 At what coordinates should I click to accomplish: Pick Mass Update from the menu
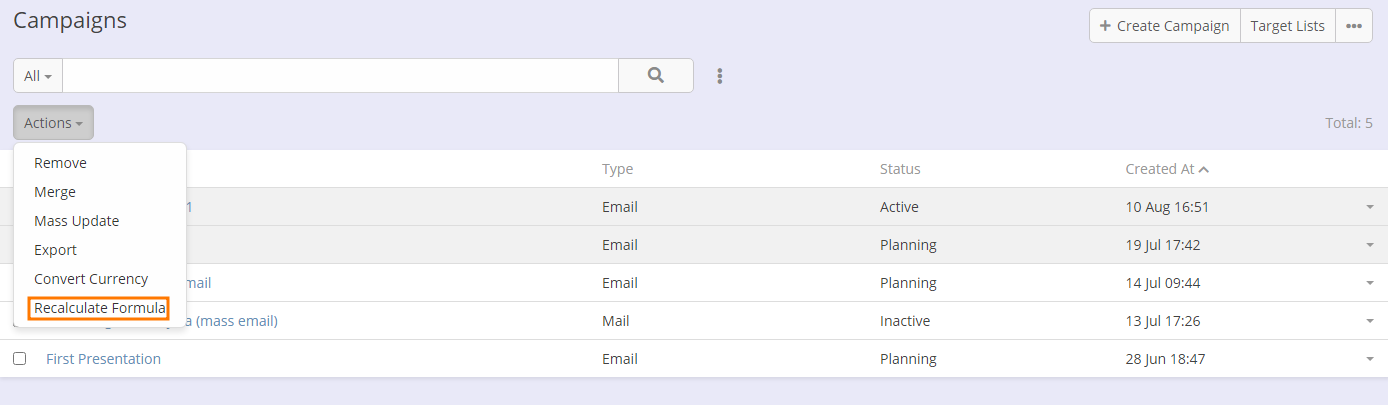tap(76, 221)
